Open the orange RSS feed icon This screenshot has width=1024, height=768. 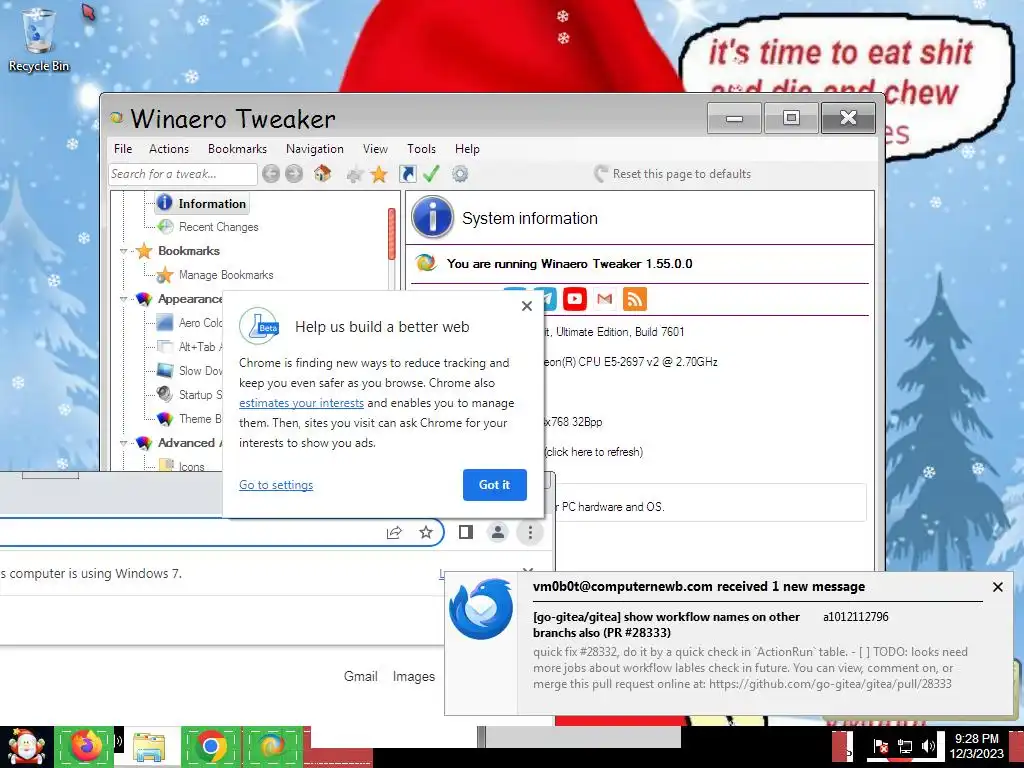pos(635,298)
